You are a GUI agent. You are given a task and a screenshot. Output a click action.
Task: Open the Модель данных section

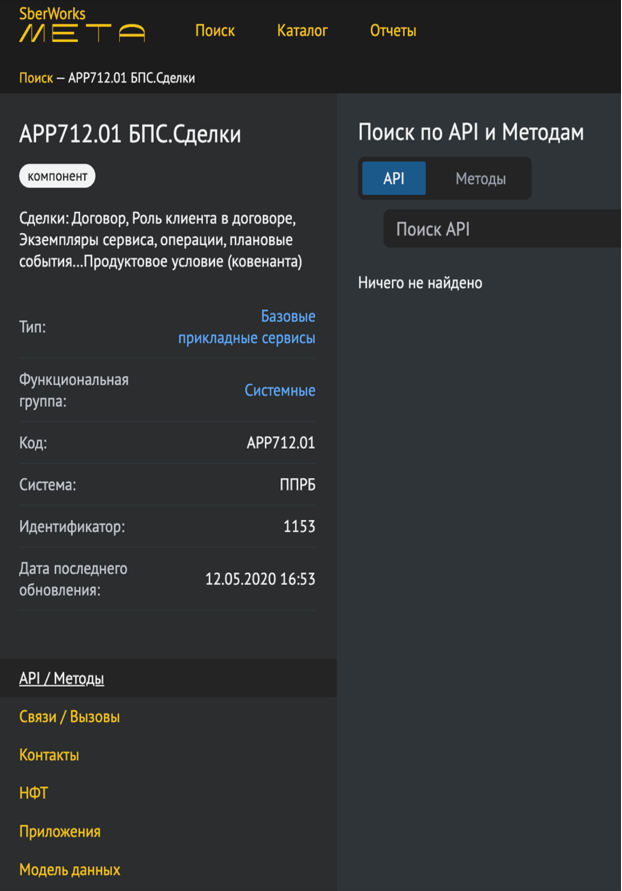pyautogui.click(x=70, y=870)
